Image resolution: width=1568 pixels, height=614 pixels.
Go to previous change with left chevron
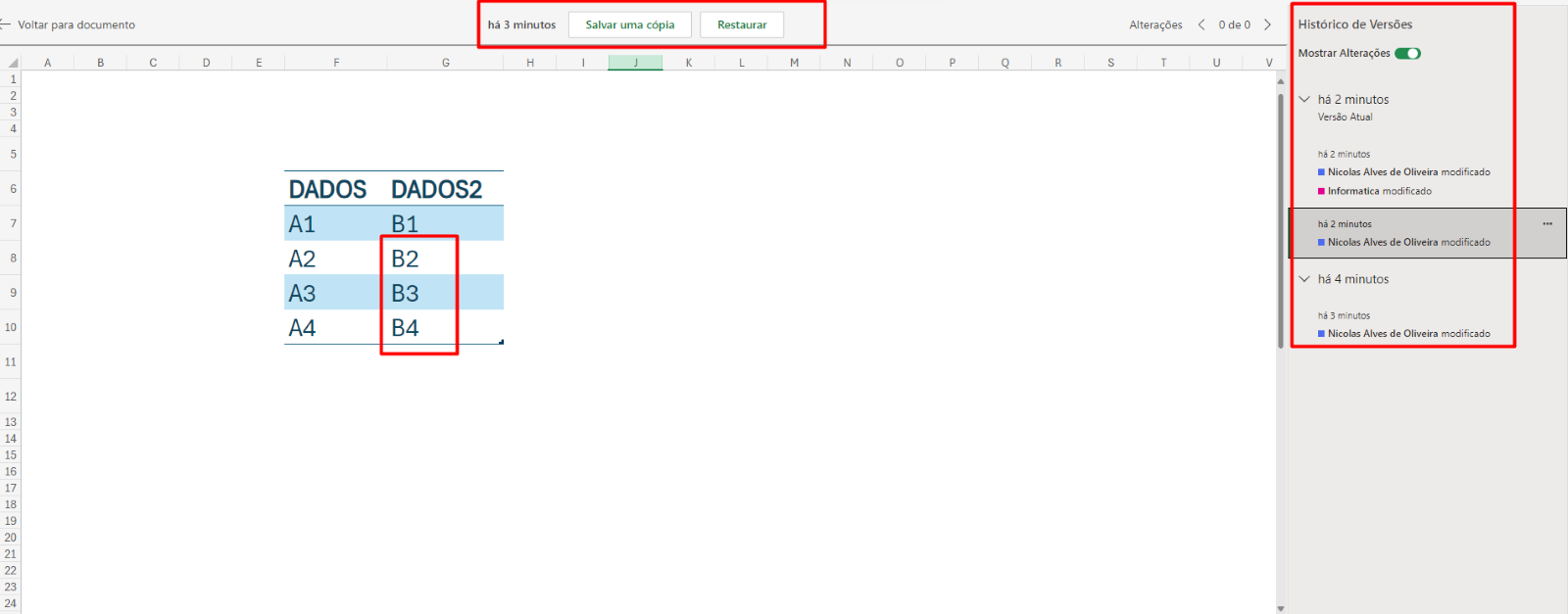tap(1201, 24)
